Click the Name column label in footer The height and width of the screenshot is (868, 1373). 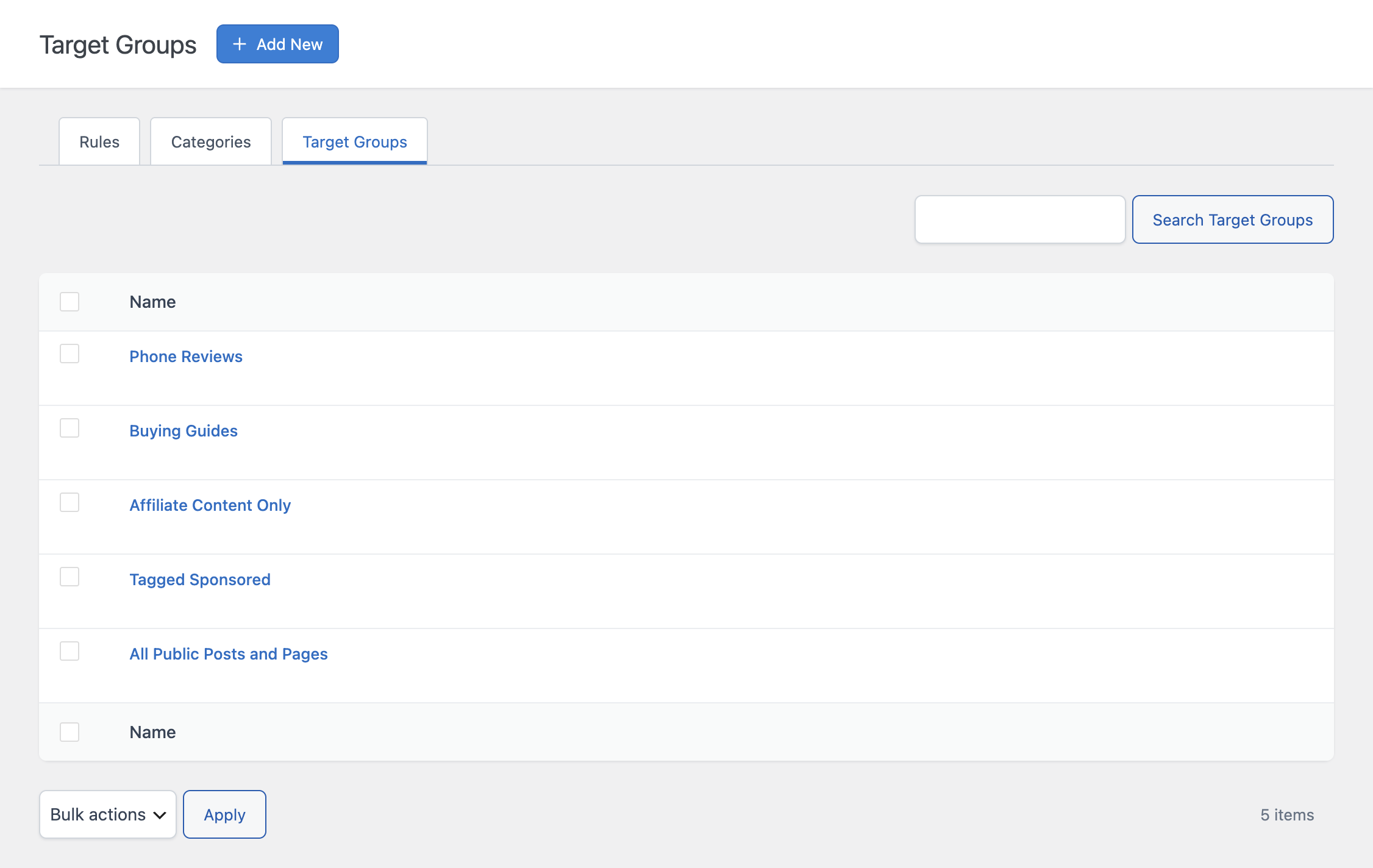pos(152,732)
